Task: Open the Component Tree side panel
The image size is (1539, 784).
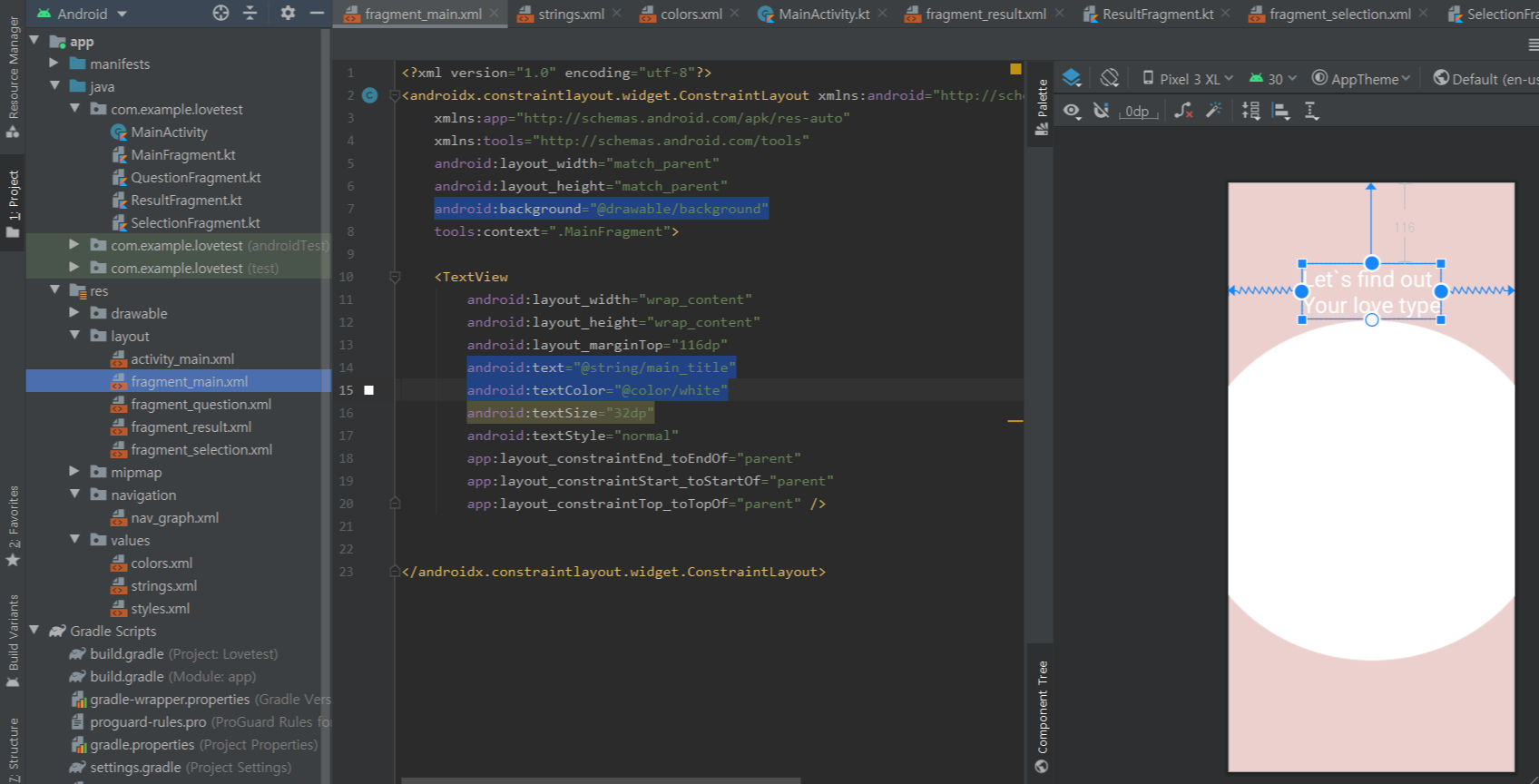Action: (1042, 717)
